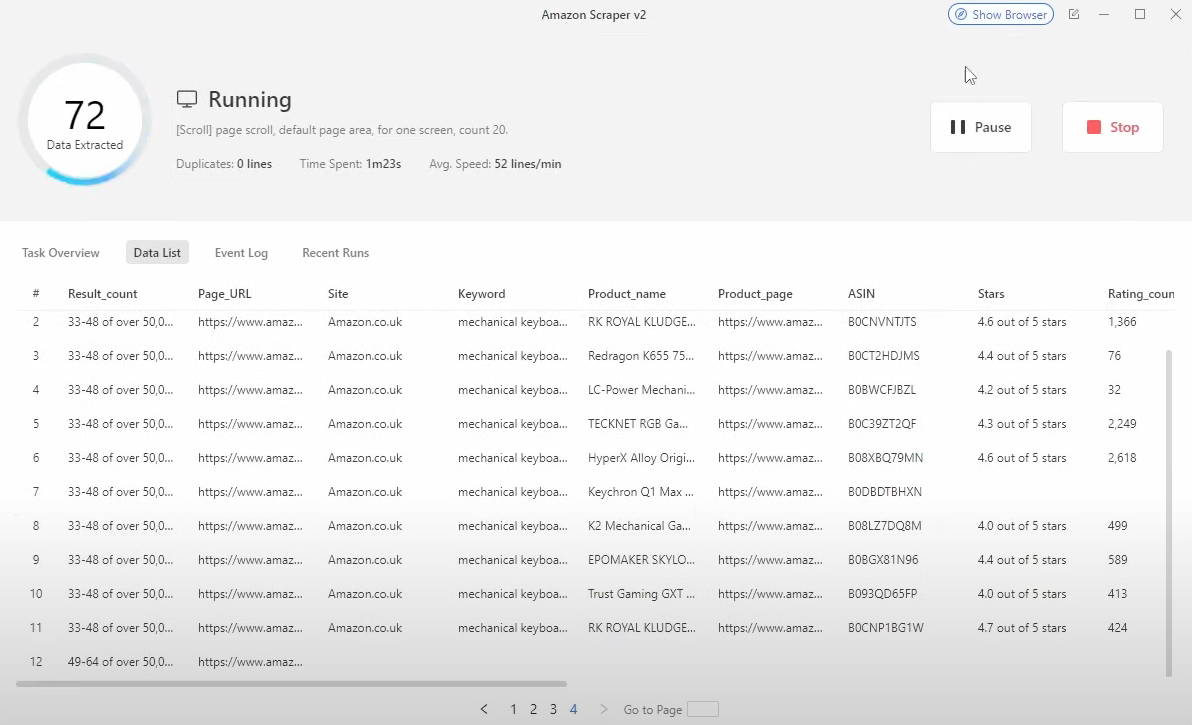
Task: Switch to the Event Log tab
Action: (241, 252)
